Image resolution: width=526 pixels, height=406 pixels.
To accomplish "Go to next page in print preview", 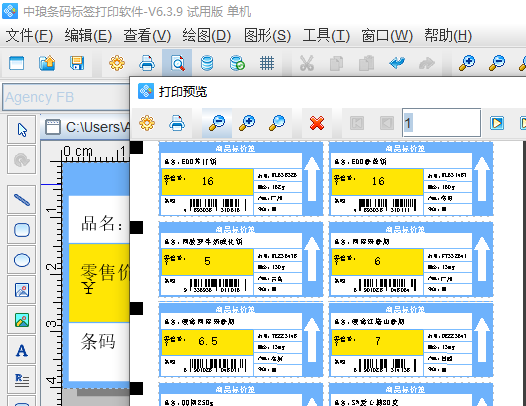I will pos(496,123).
